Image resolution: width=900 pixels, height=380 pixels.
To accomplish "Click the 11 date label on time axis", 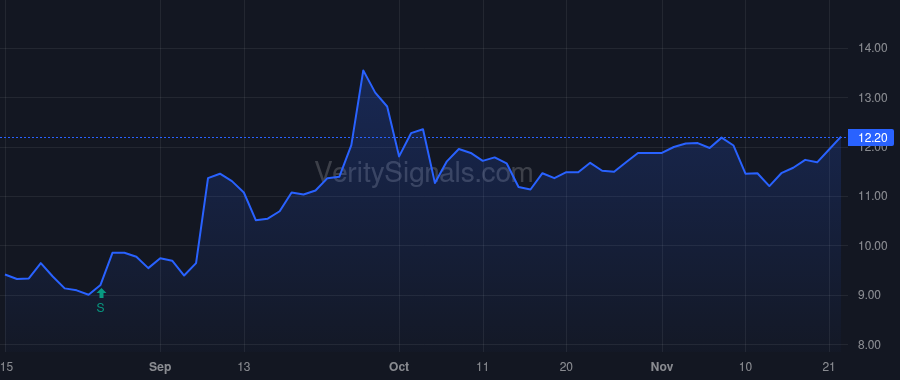I will click(483, 367).
